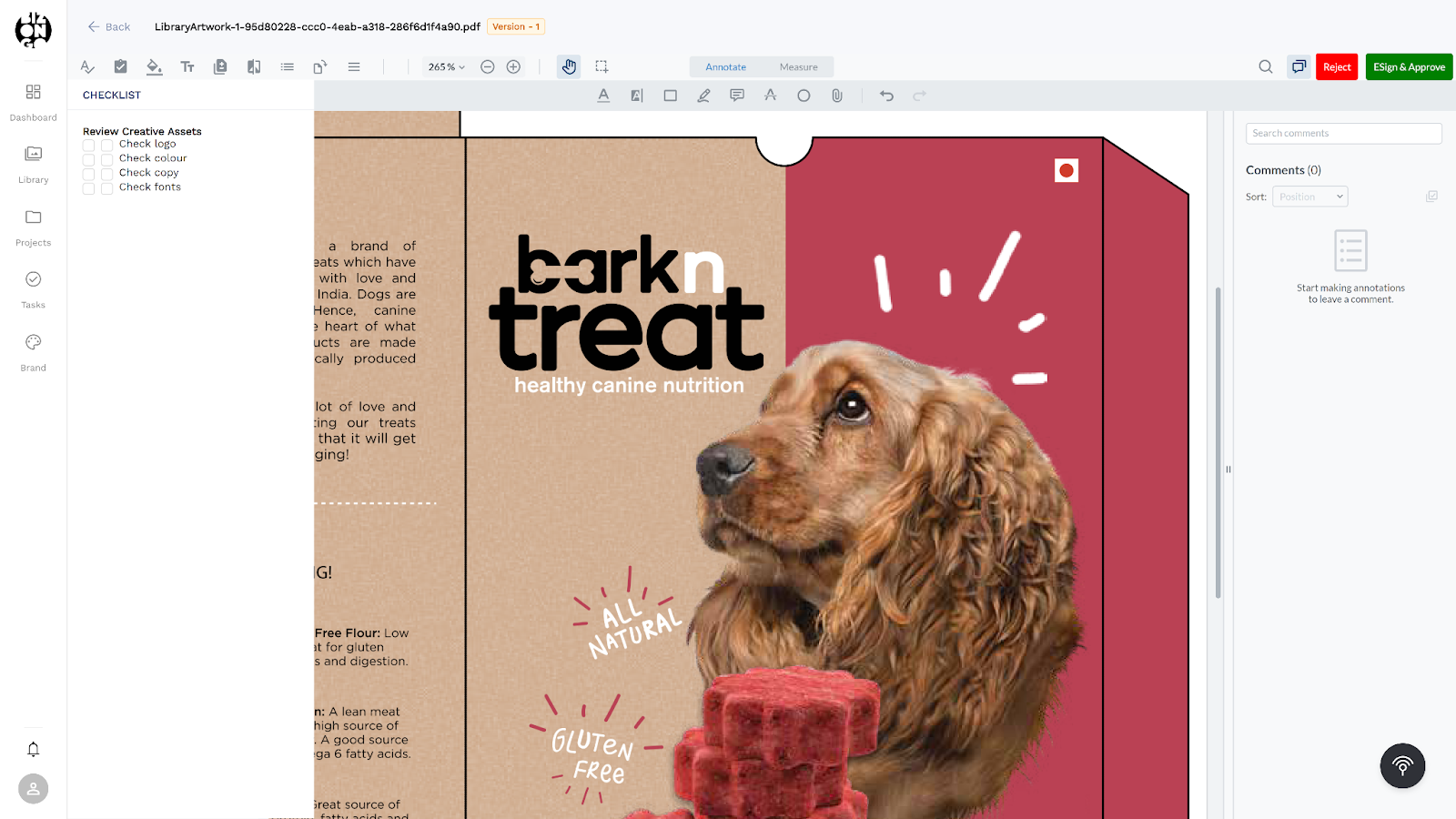Attach a file with the paperclip
This screenshot has width=1456, height=819.
837,96
